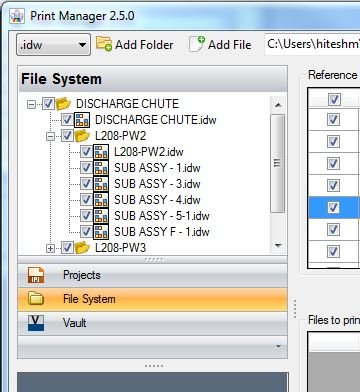
Task: Click the Add Folder icon
Action: click(x=104, y=44)
